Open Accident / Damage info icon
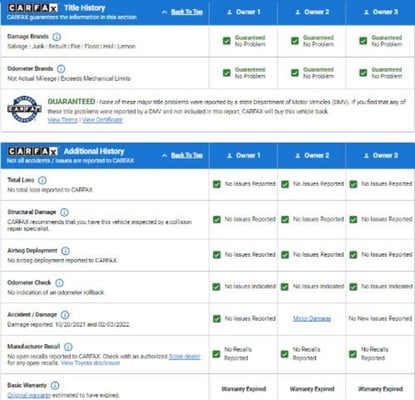The image size is (415, 400). [x=65, y=315]
